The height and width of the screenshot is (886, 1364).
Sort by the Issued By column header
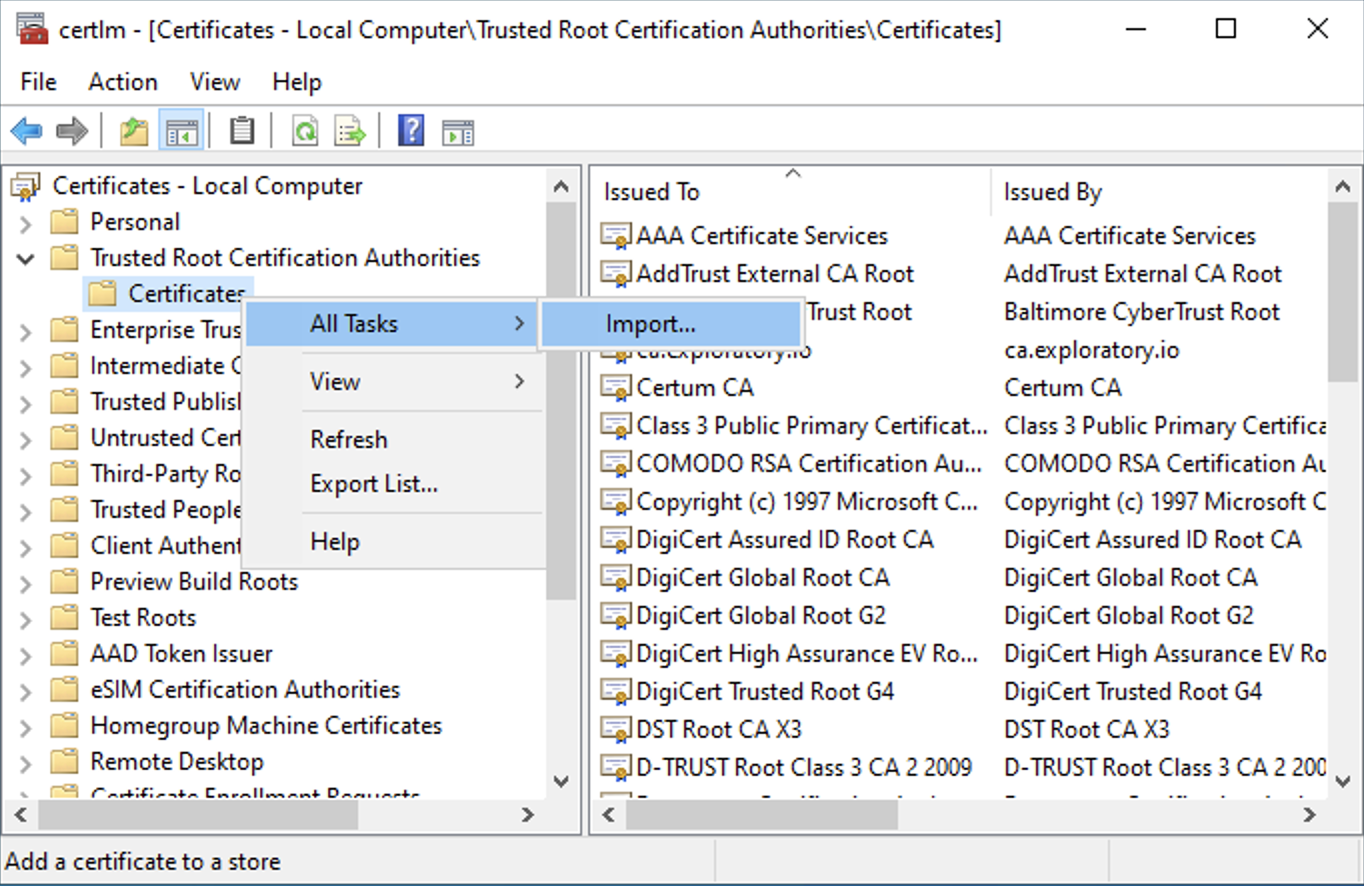coord(1158,192)
